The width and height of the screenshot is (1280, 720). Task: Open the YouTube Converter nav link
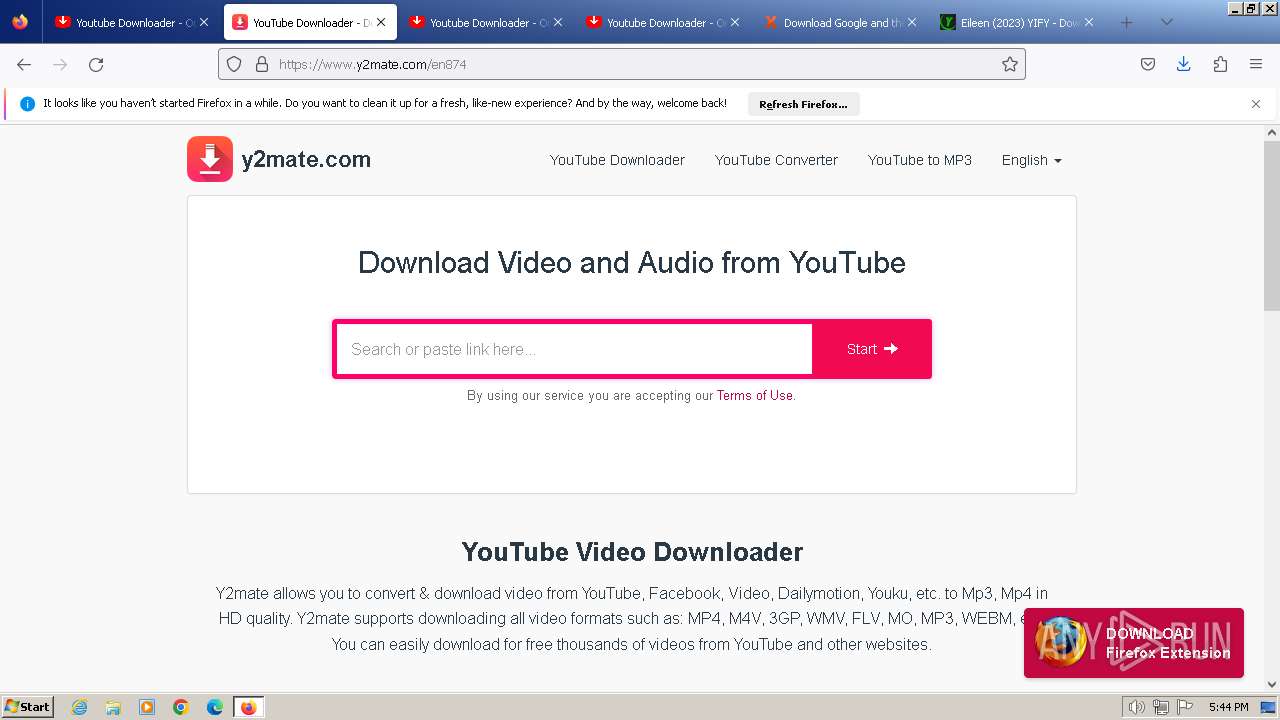776,160
